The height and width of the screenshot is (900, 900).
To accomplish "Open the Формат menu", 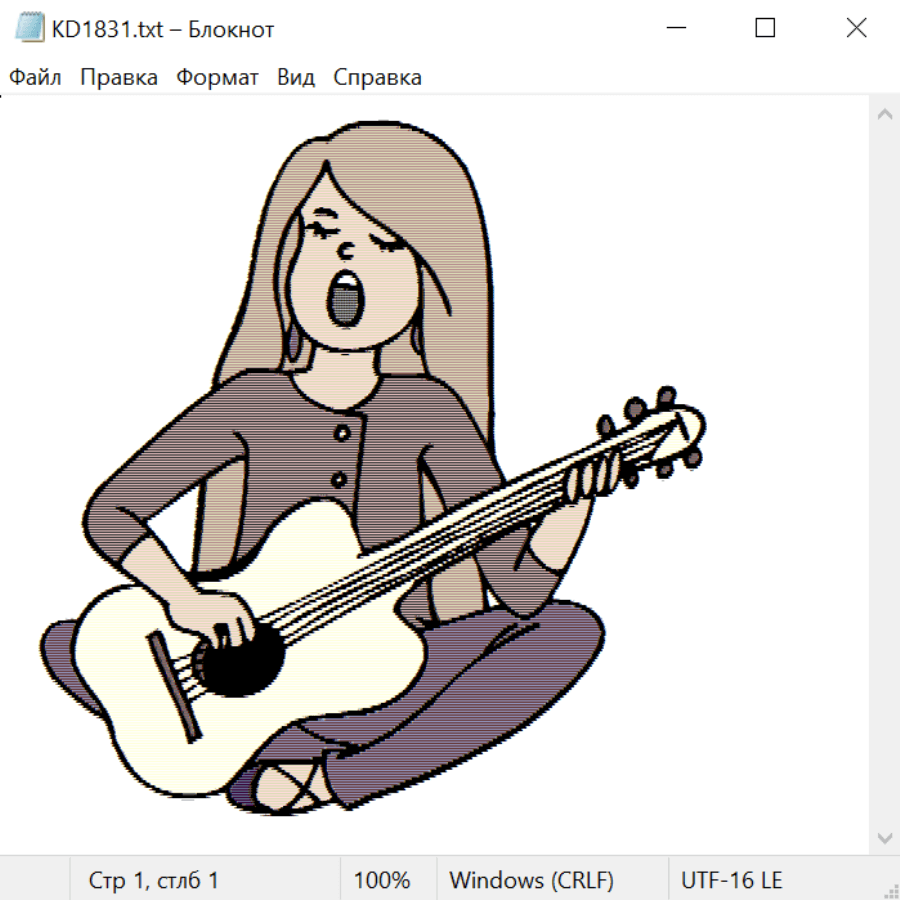I will pyautogui.click(x=217, y=78).
